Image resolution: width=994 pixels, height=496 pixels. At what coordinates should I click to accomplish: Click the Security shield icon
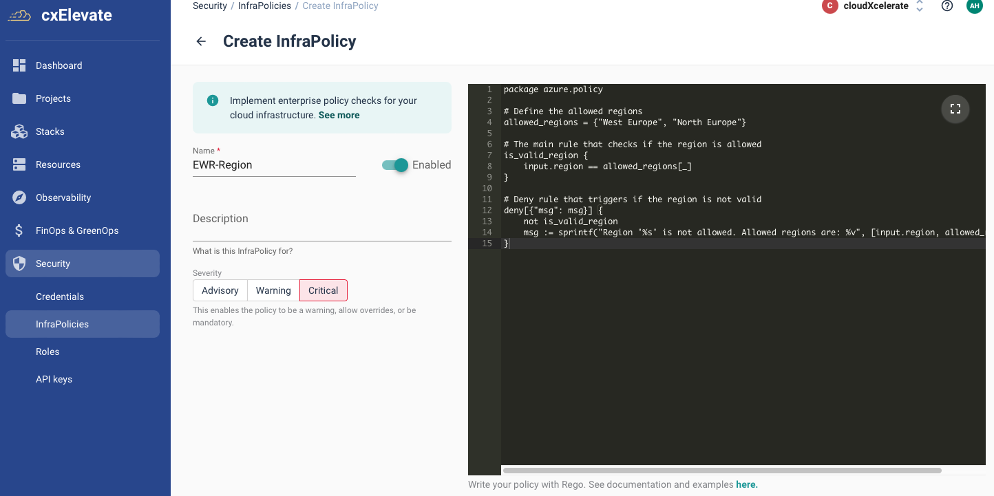19,263
